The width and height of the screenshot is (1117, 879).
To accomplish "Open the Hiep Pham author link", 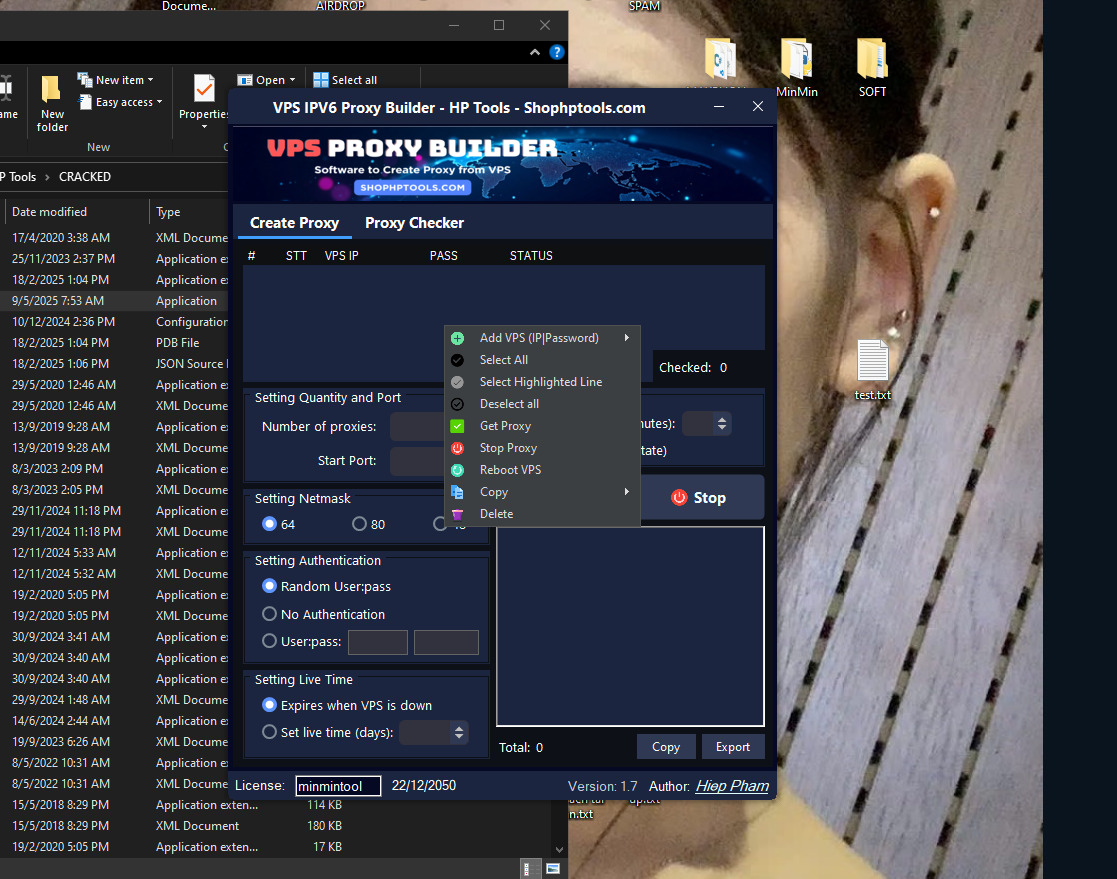I will pos(732,786).
